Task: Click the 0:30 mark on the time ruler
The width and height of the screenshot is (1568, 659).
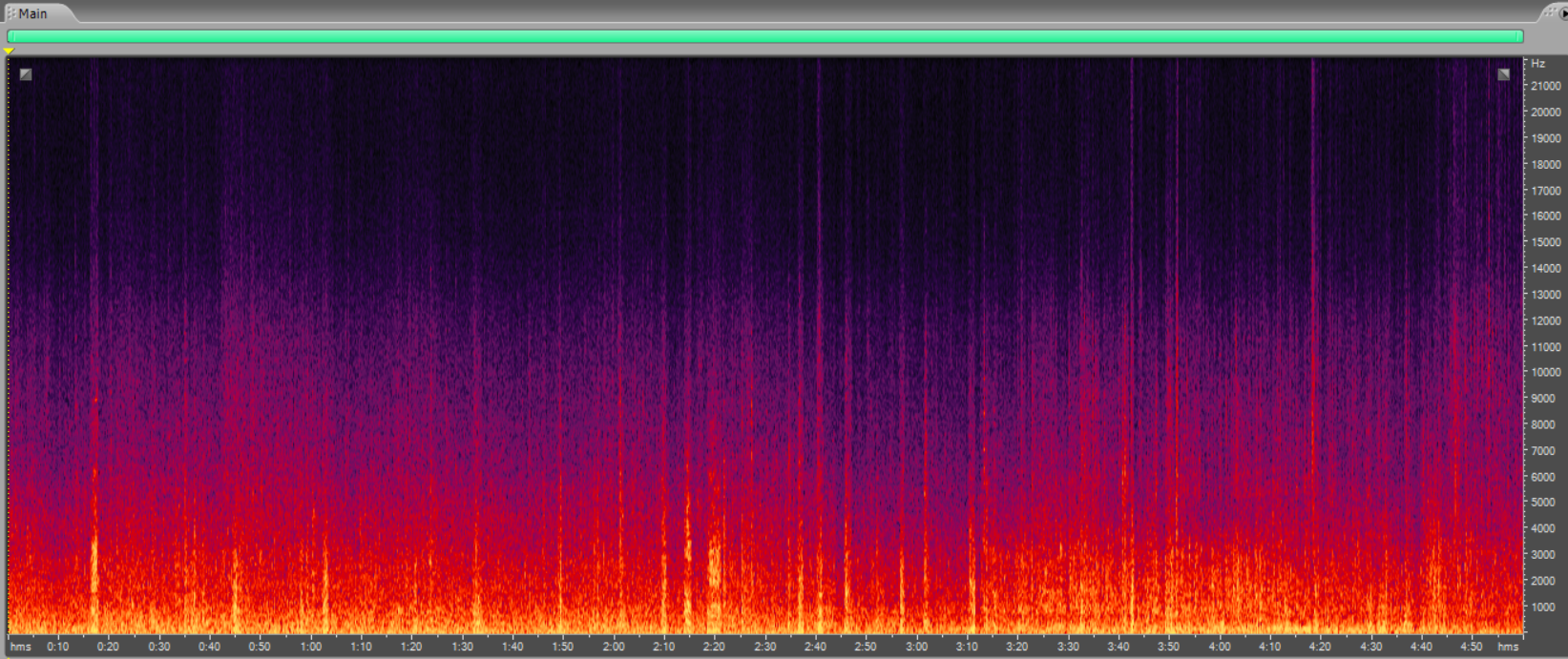Action: (x=159, y=647)
